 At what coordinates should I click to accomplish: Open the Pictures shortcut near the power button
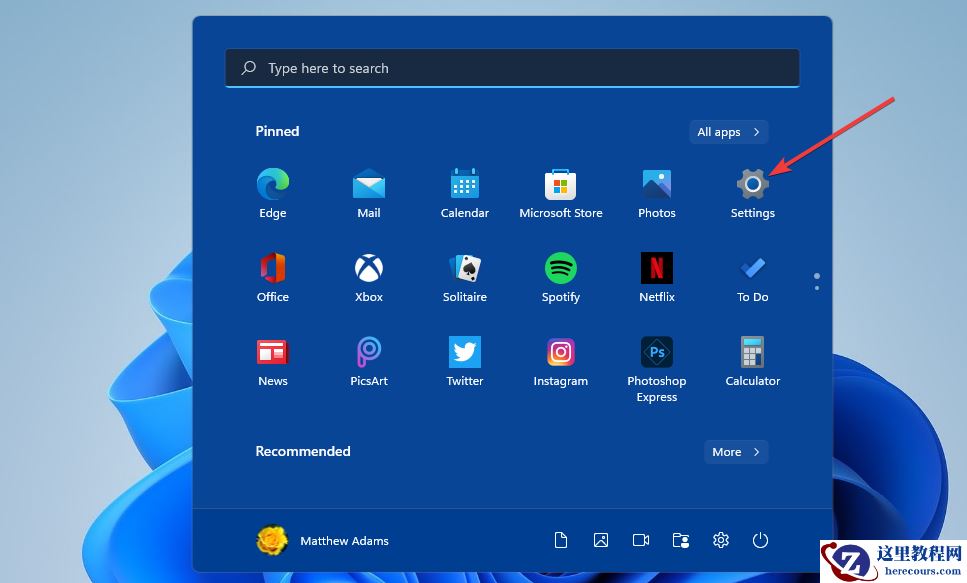coord(601,540)
